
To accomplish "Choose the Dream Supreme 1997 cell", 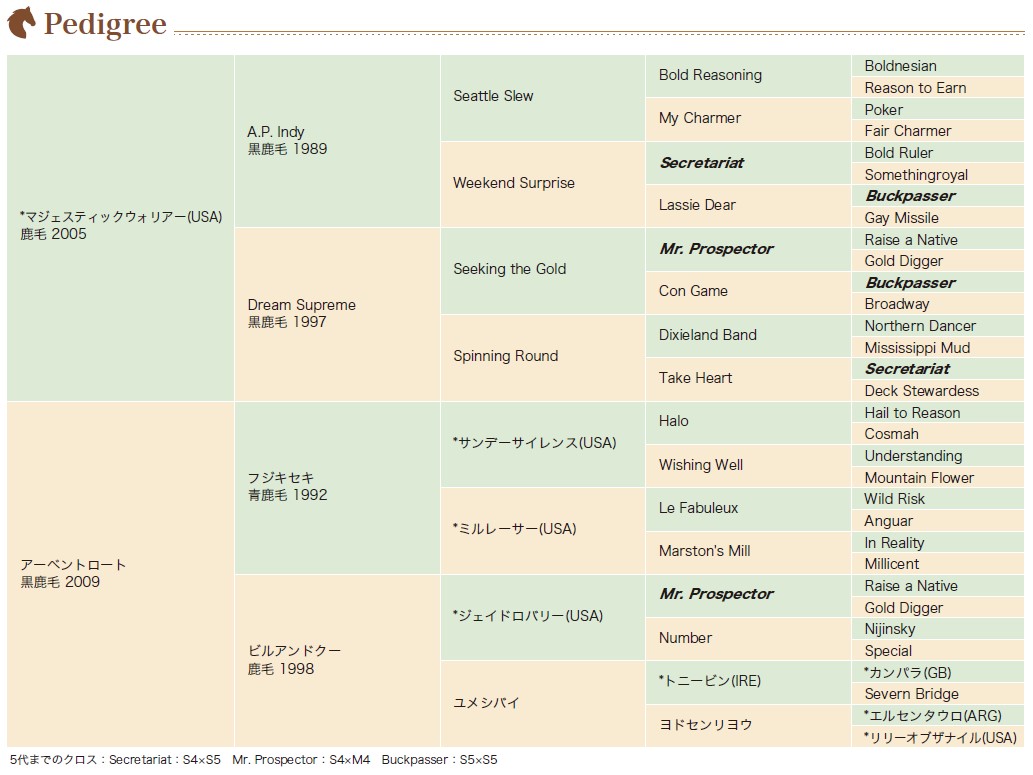I will coord(337,314).
